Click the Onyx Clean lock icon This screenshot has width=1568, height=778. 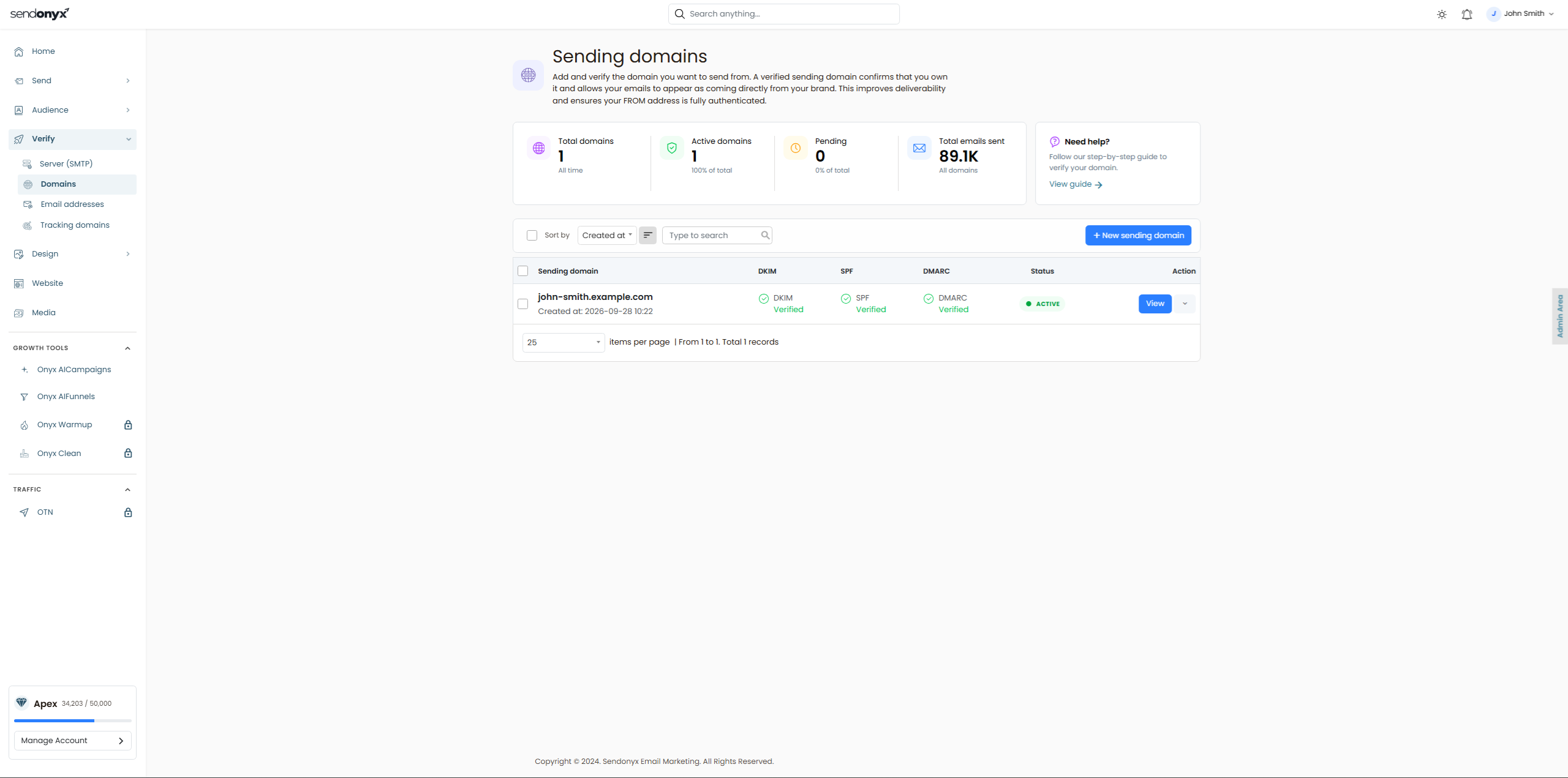pyautogui.click(x=128, y=453)
